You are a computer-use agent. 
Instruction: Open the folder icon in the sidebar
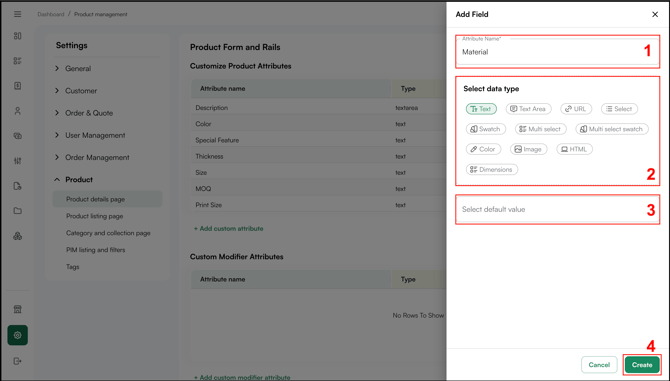pyautogui.click(x=18, y=211)
